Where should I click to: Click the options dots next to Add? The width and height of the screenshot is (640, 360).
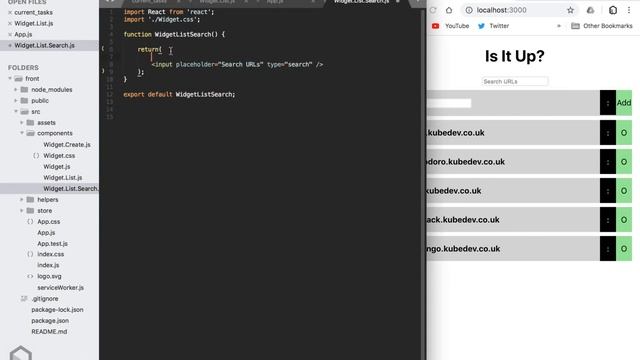click(x=608, y=103)
